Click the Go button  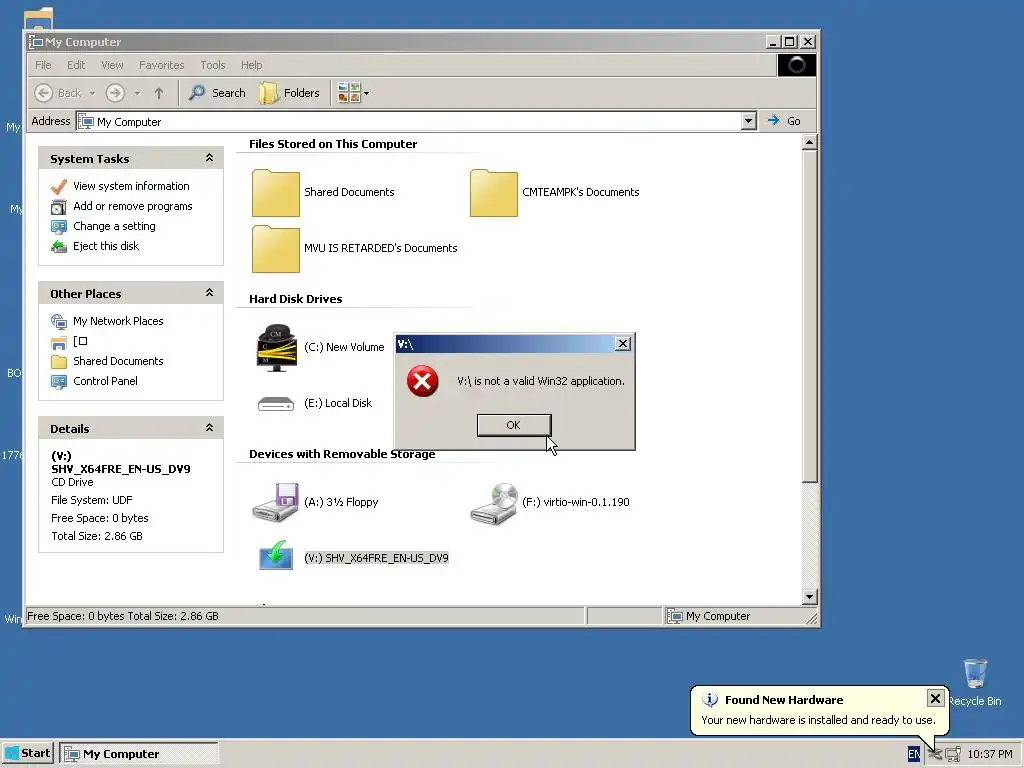[x=784, y=121]
